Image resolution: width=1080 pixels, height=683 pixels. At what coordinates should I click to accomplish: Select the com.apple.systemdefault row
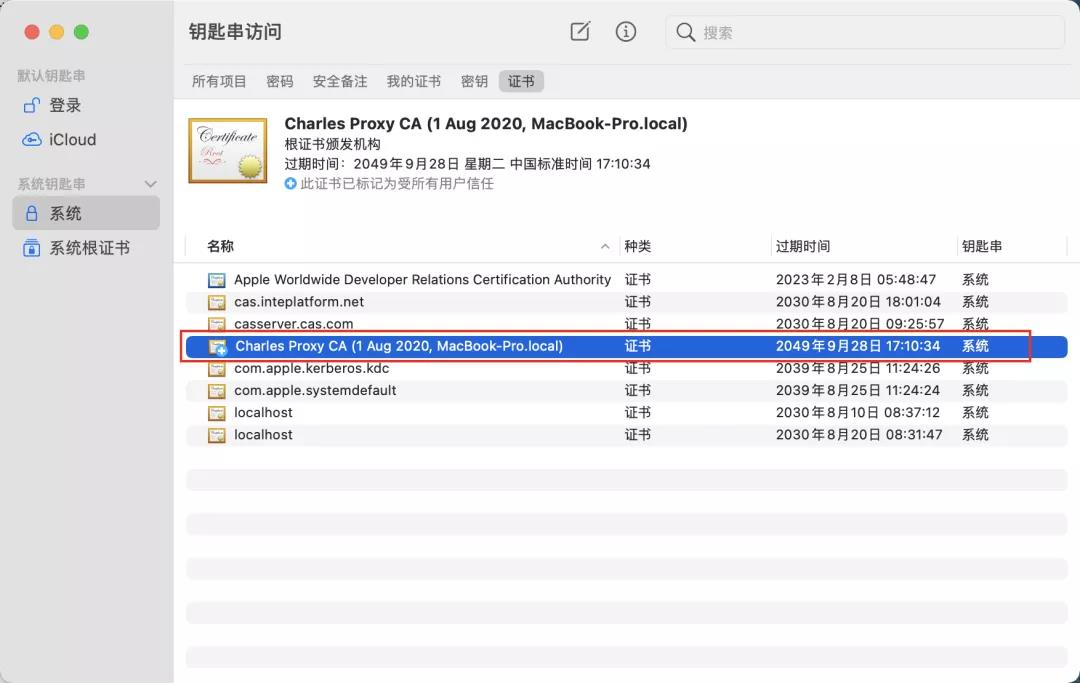coord(627,390)
